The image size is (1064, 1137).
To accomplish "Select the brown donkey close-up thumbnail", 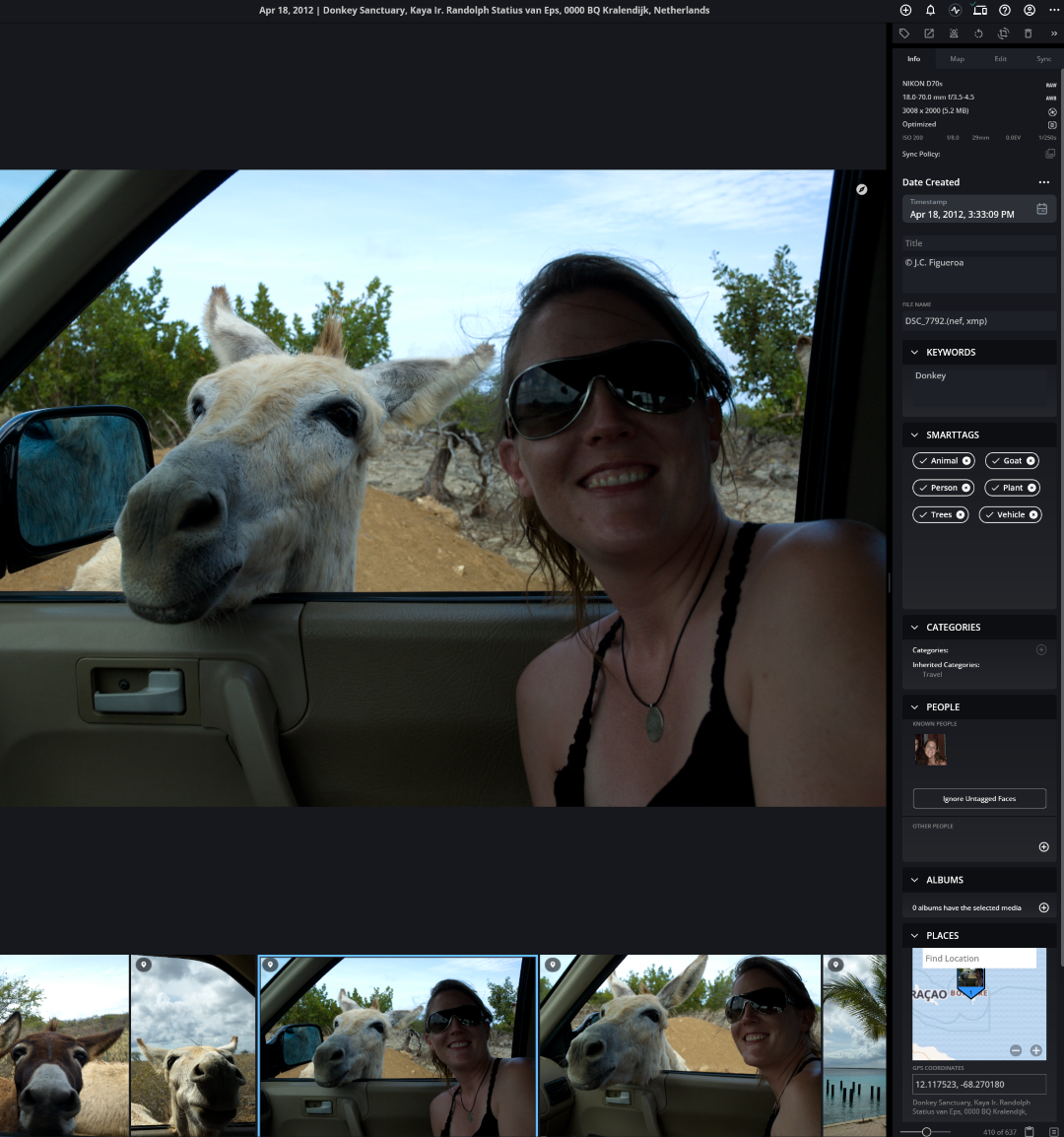I will point(64,1045).
